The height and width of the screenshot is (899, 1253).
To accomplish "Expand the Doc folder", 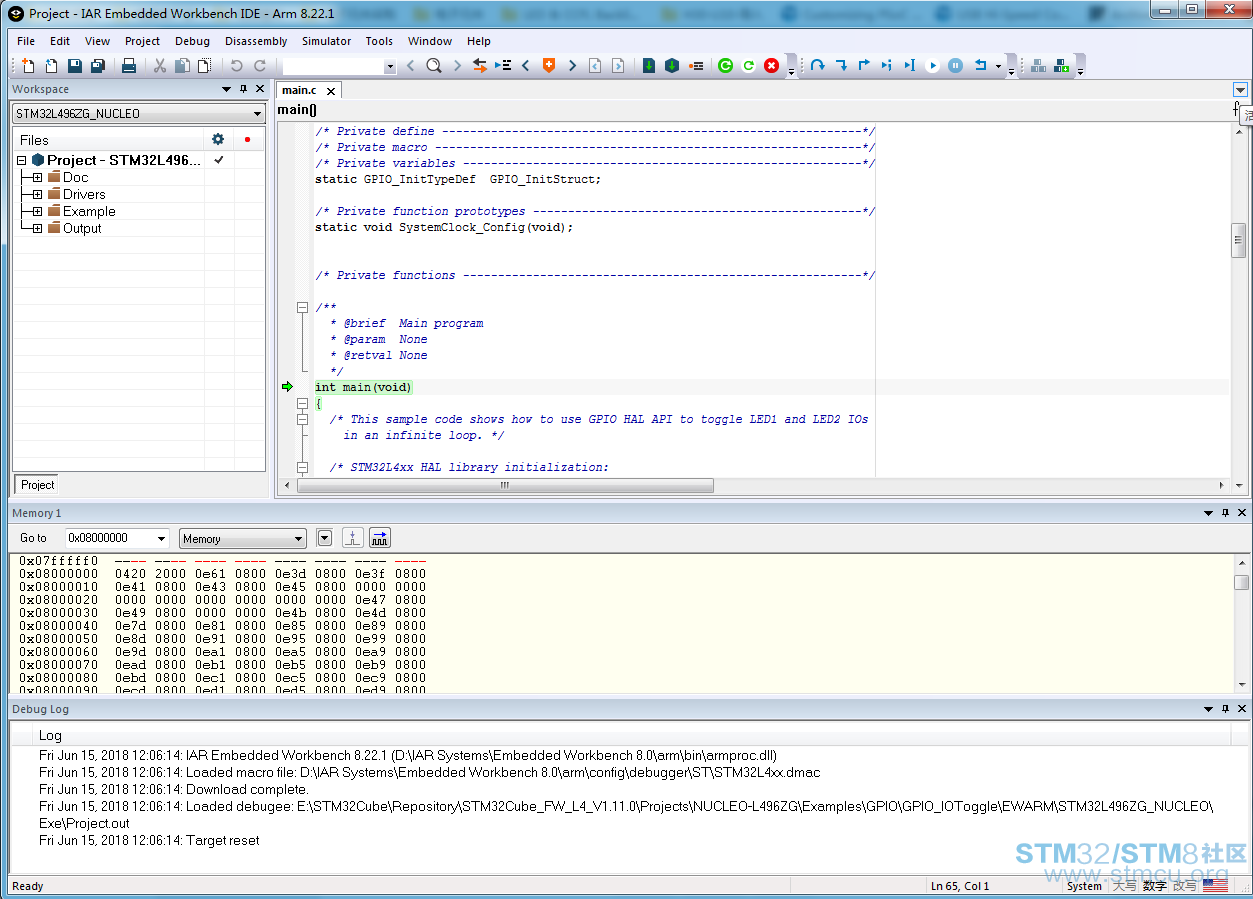I will [x=37, y=177].
